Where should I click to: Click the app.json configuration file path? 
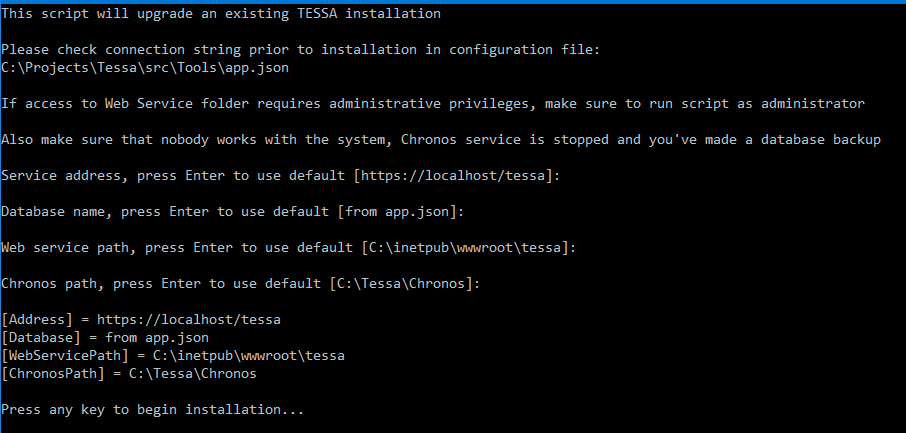[x=145, y=68]
